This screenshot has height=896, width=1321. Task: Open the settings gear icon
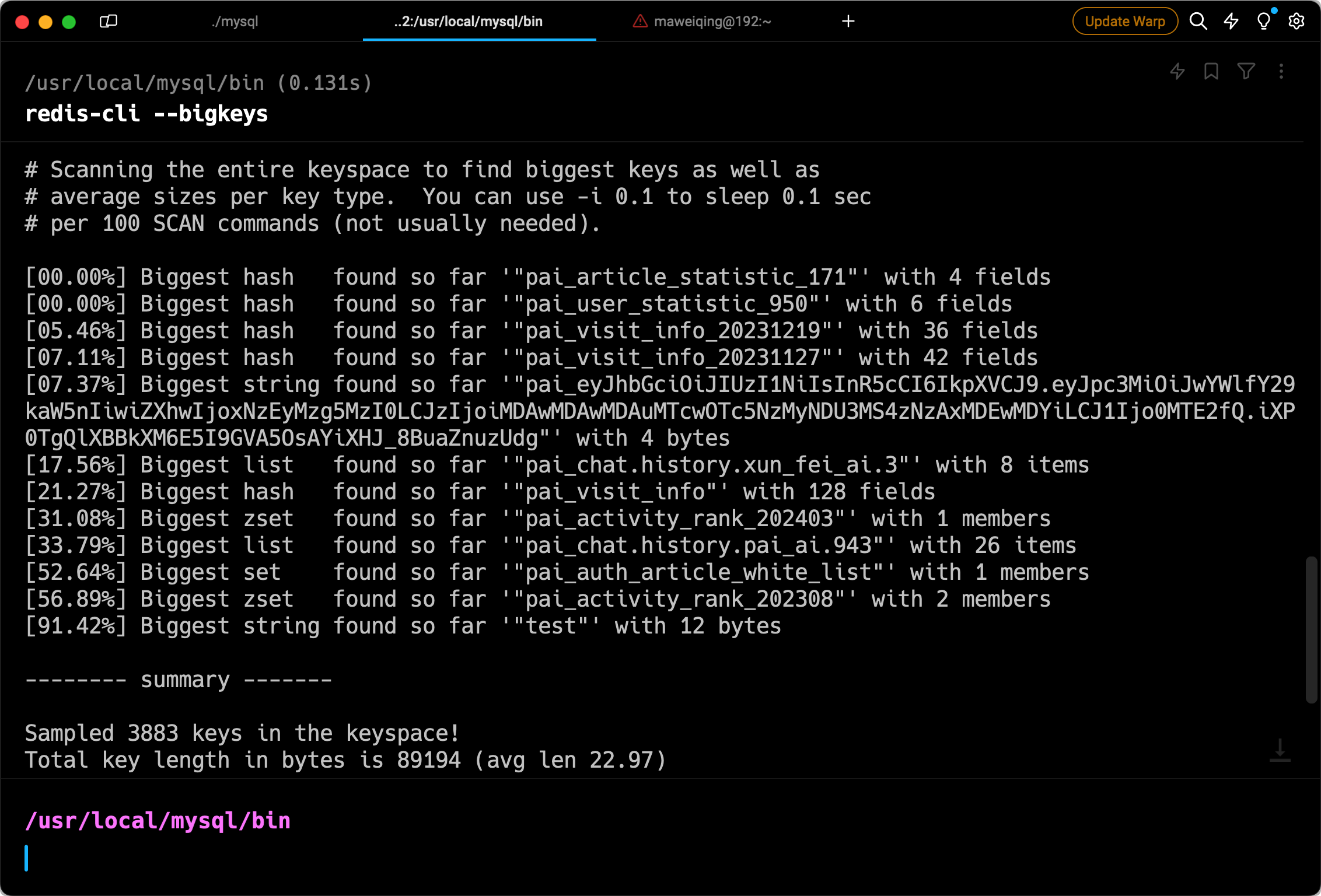coord(1296,22)
